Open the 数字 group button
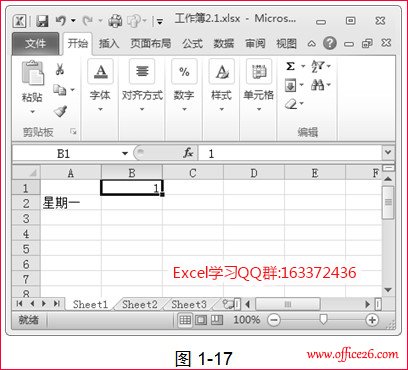Screen dimensions: 408x370 coord(184,85)
